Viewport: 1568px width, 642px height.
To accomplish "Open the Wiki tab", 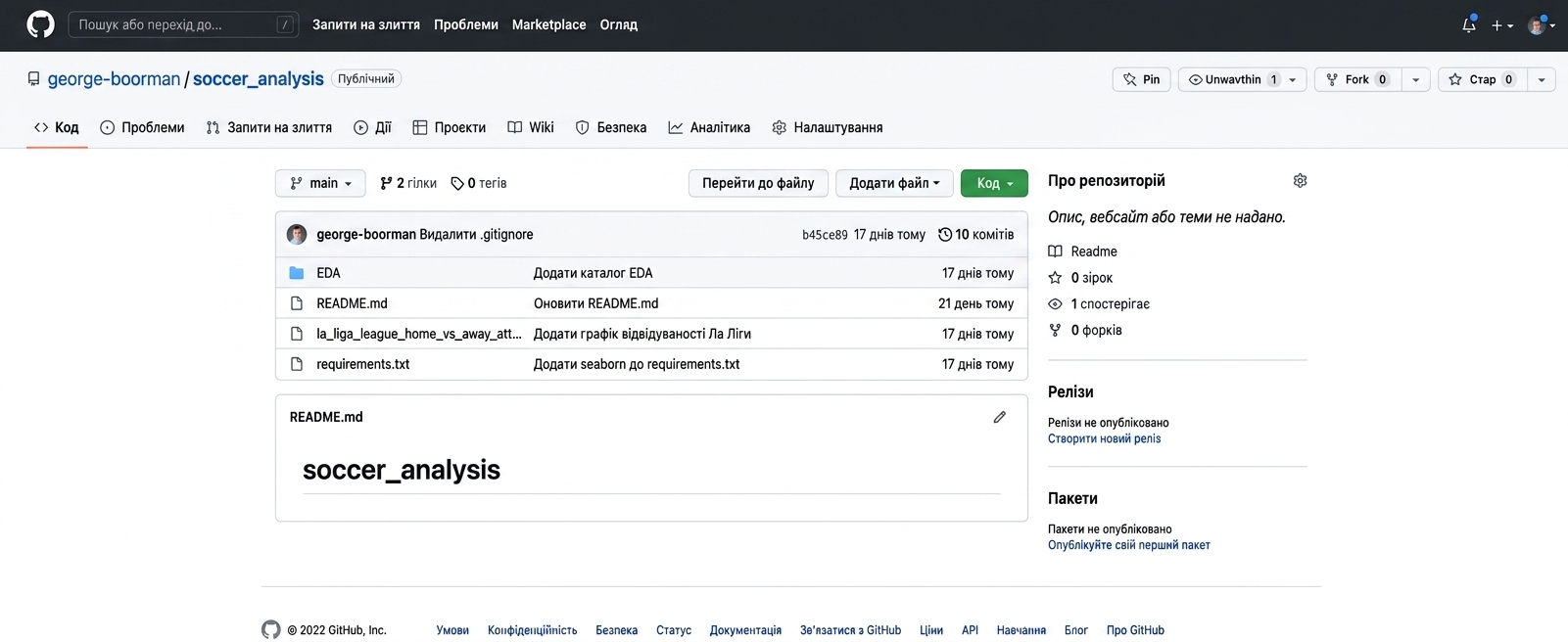I will tap(531, 127).
